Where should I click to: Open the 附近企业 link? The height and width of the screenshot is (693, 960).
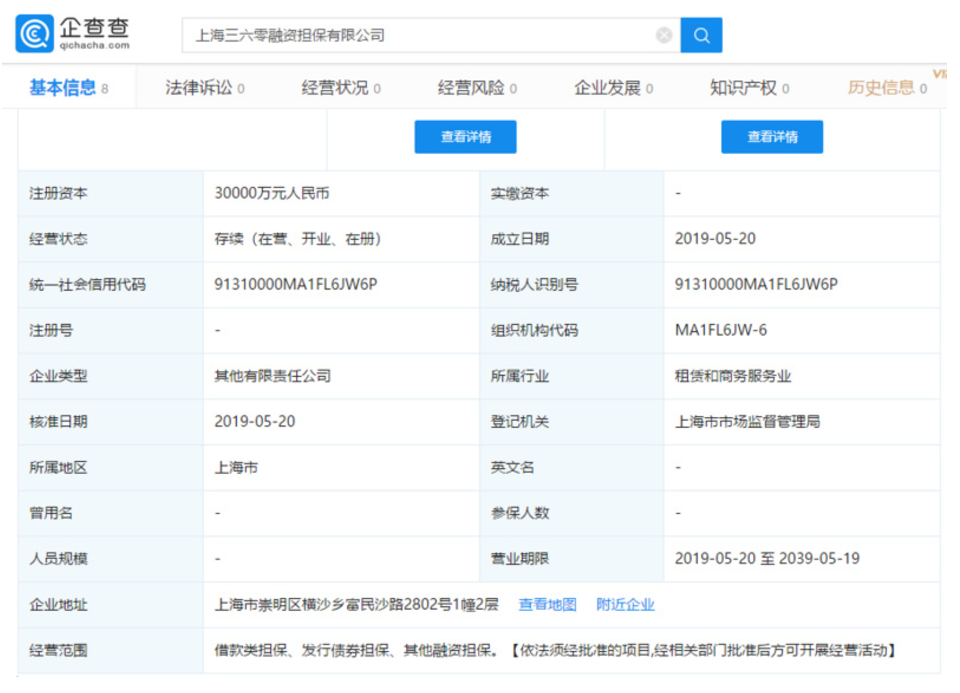tap(625, 605)
